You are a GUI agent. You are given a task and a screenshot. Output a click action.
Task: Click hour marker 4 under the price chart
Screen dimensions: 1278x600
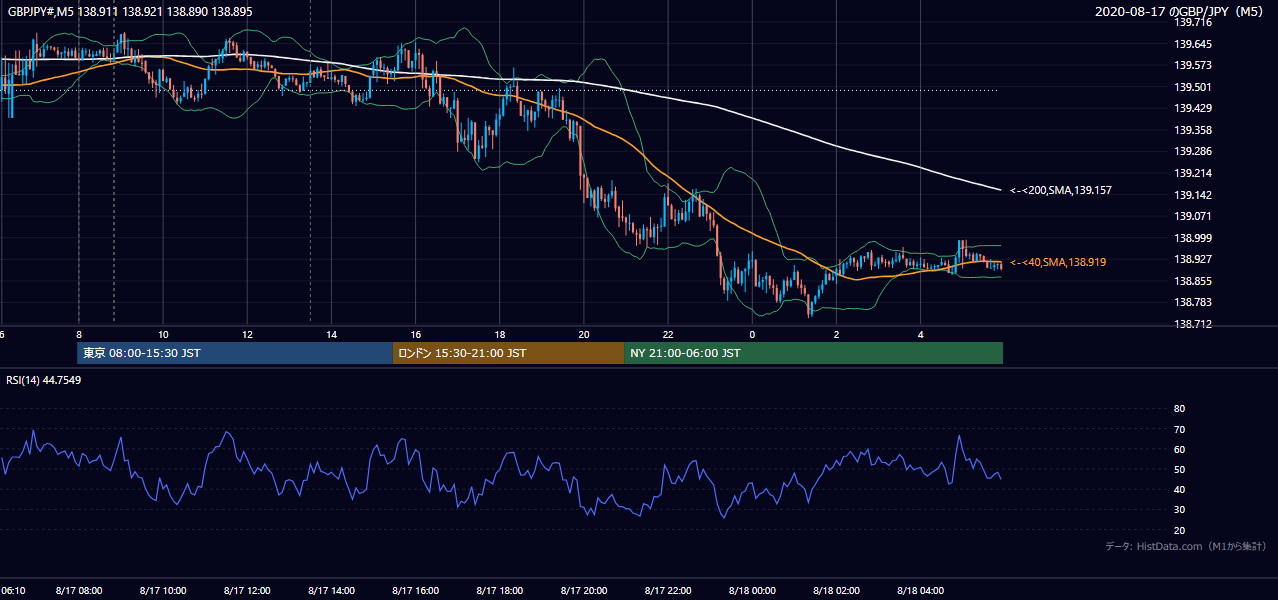[x=921, y=335]
